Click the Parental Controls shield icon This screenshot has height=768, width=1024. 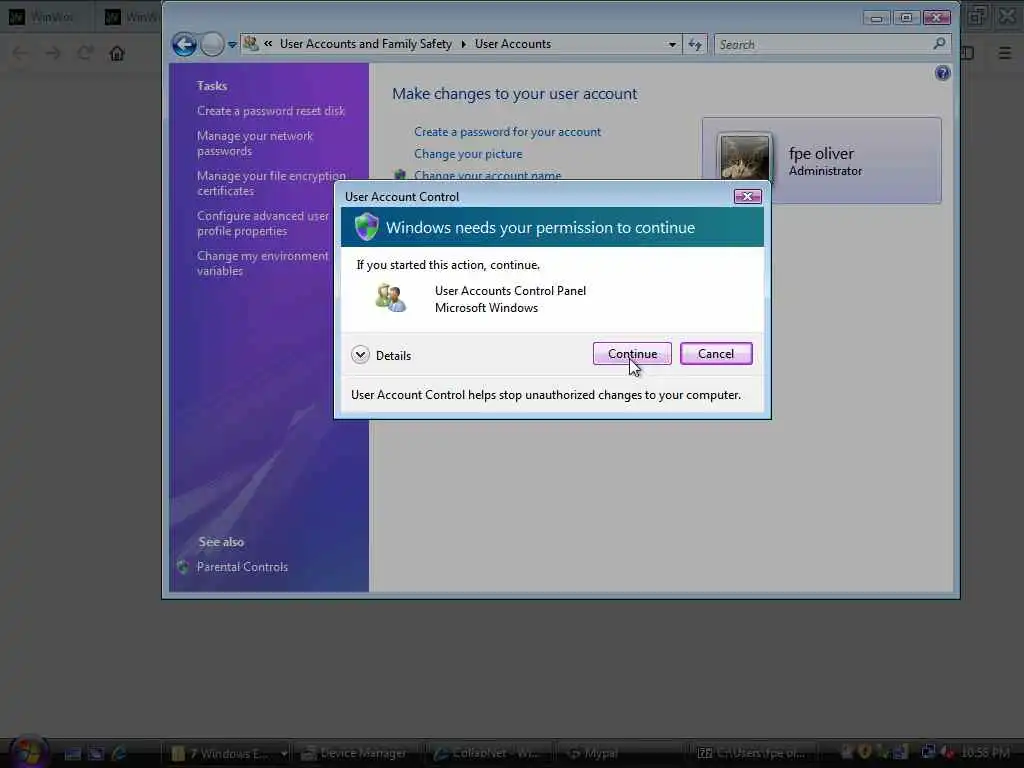183,567
